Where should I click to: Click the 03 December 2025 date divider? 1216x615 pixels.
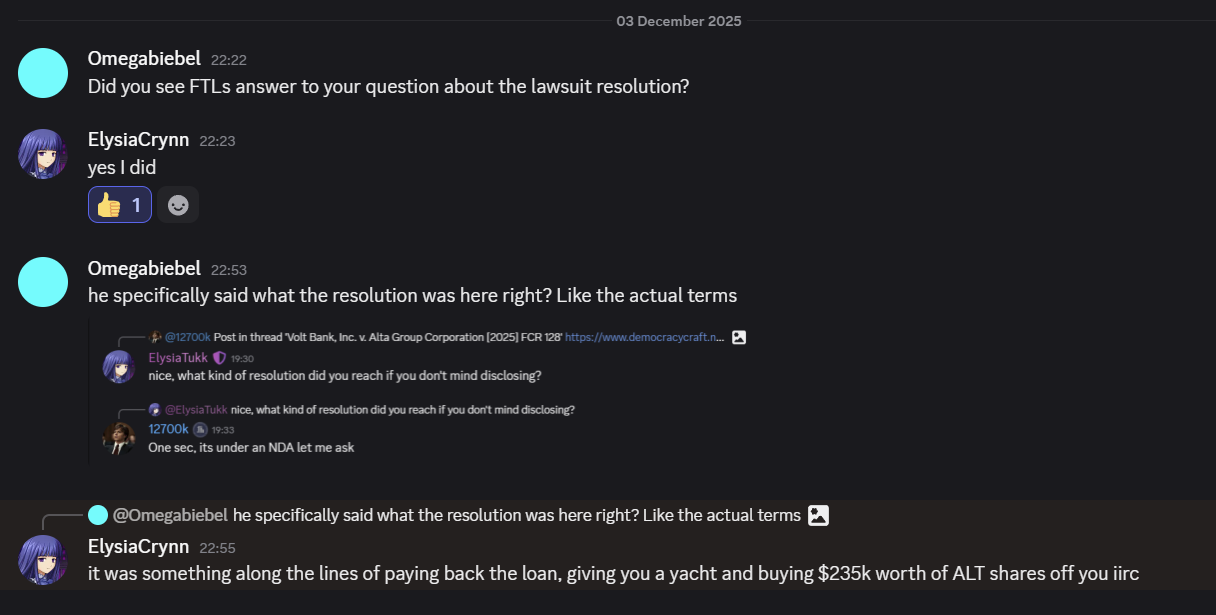pos(679,21)
